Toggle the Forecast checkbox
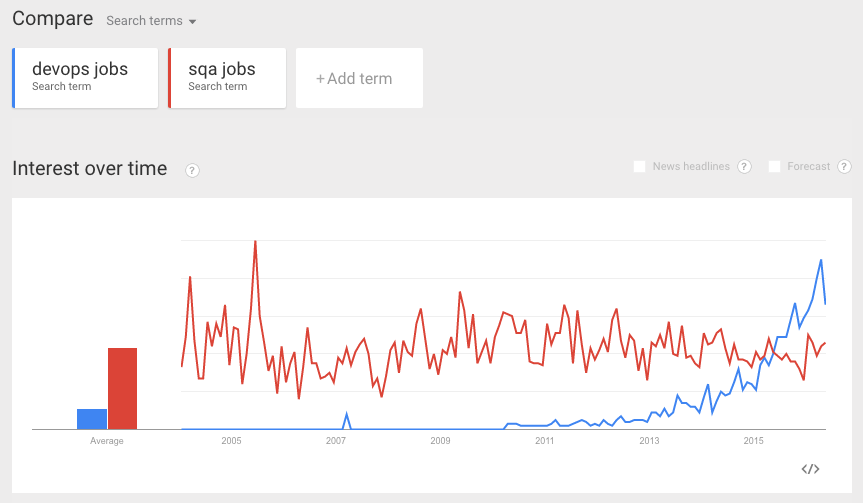 pos(774,166)
